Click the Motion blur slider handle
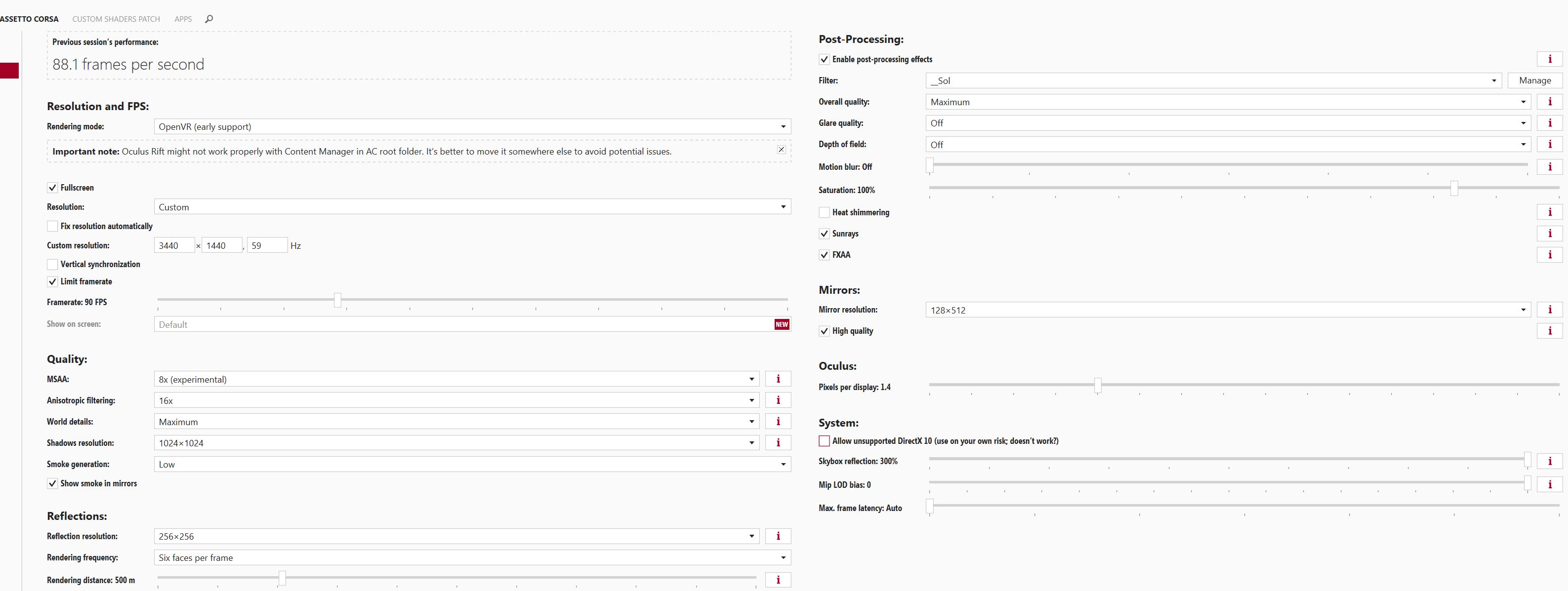 929,165
